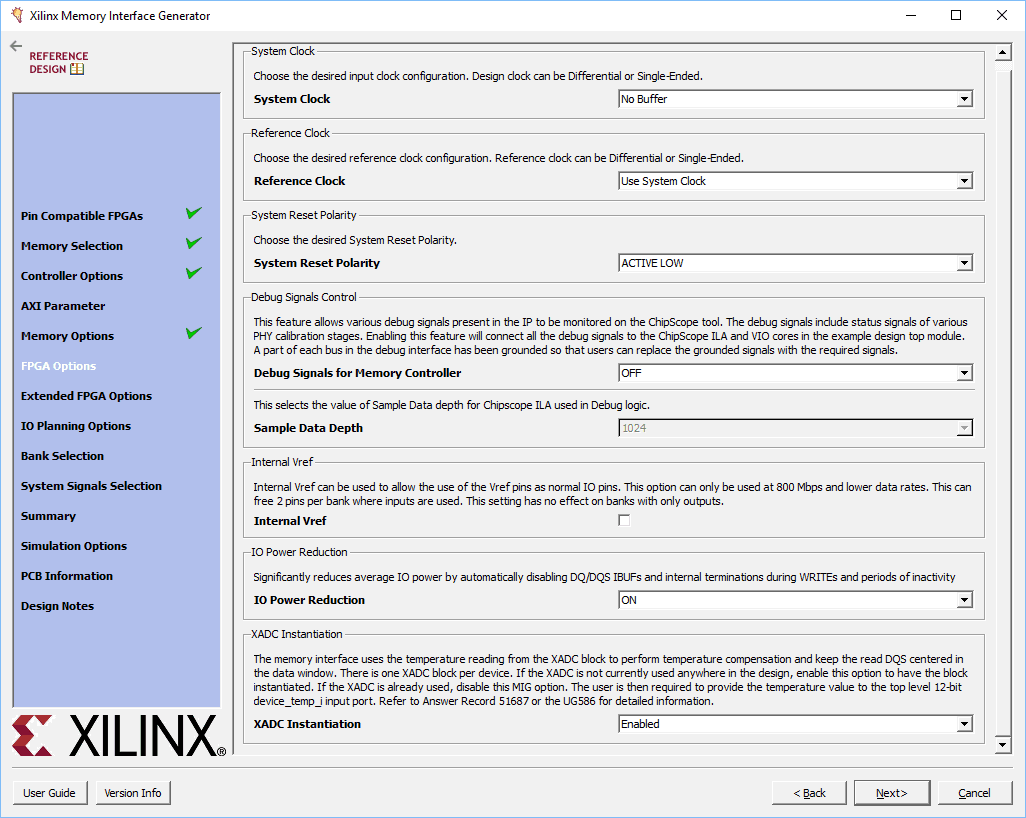The height and width of the screenshot is (818, 1026).
Task: Click the Xilinx app icon in the title bar
Action: pos(16,15)
